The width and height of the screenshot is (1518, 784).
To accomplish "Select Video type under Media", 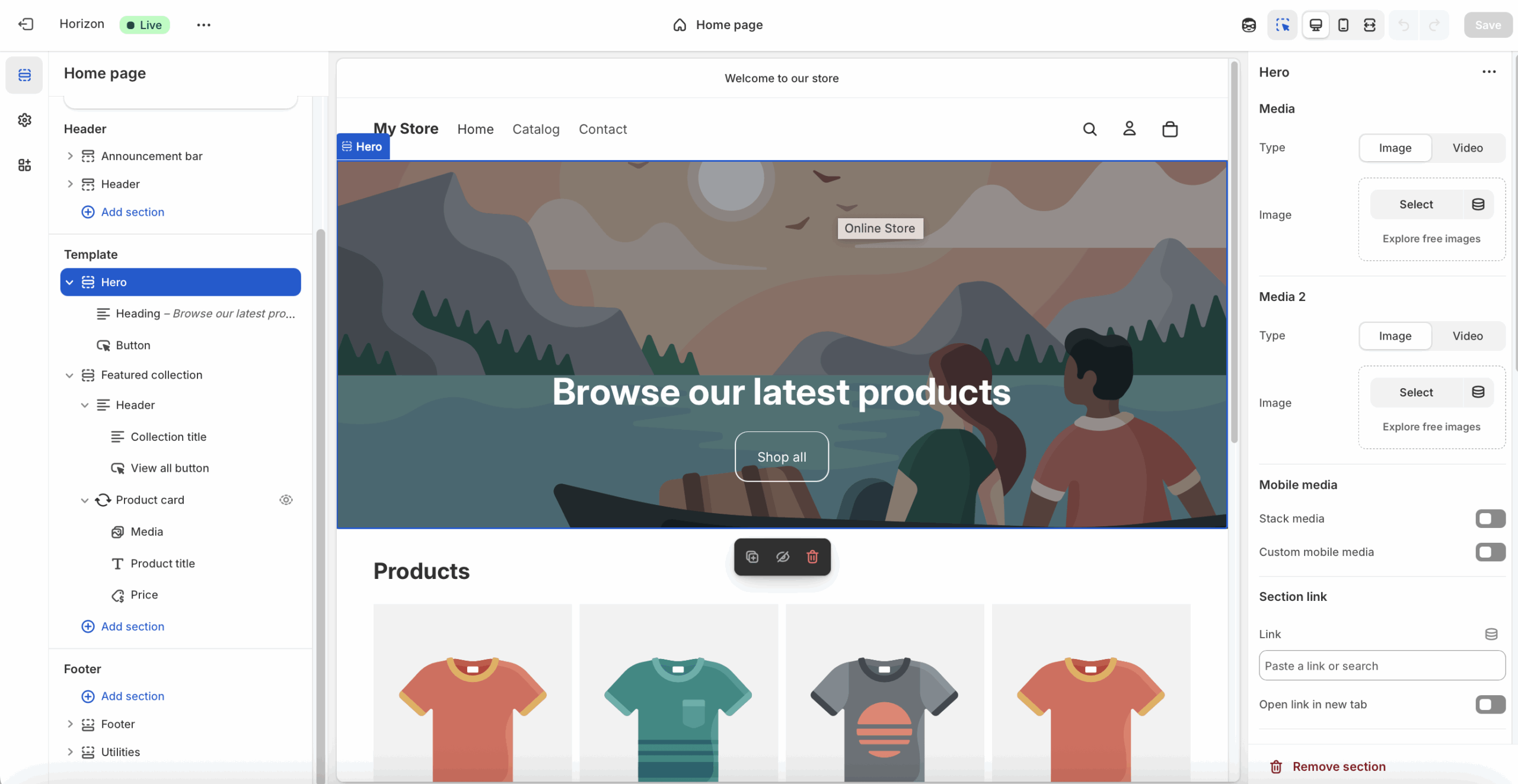I will coord(1467,148).
